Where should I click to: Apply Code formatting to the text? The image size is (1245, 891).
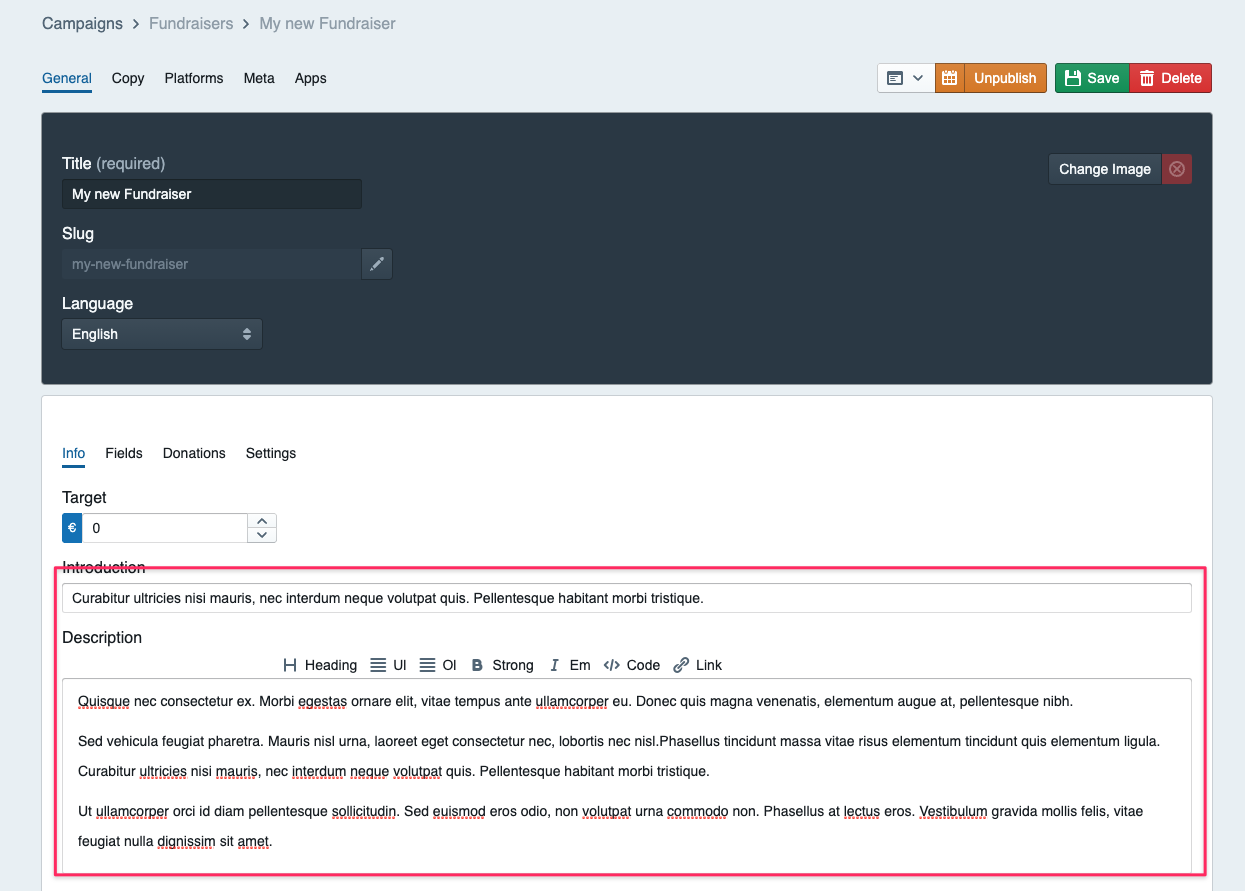pyautogui.click(x=632, y=665)
